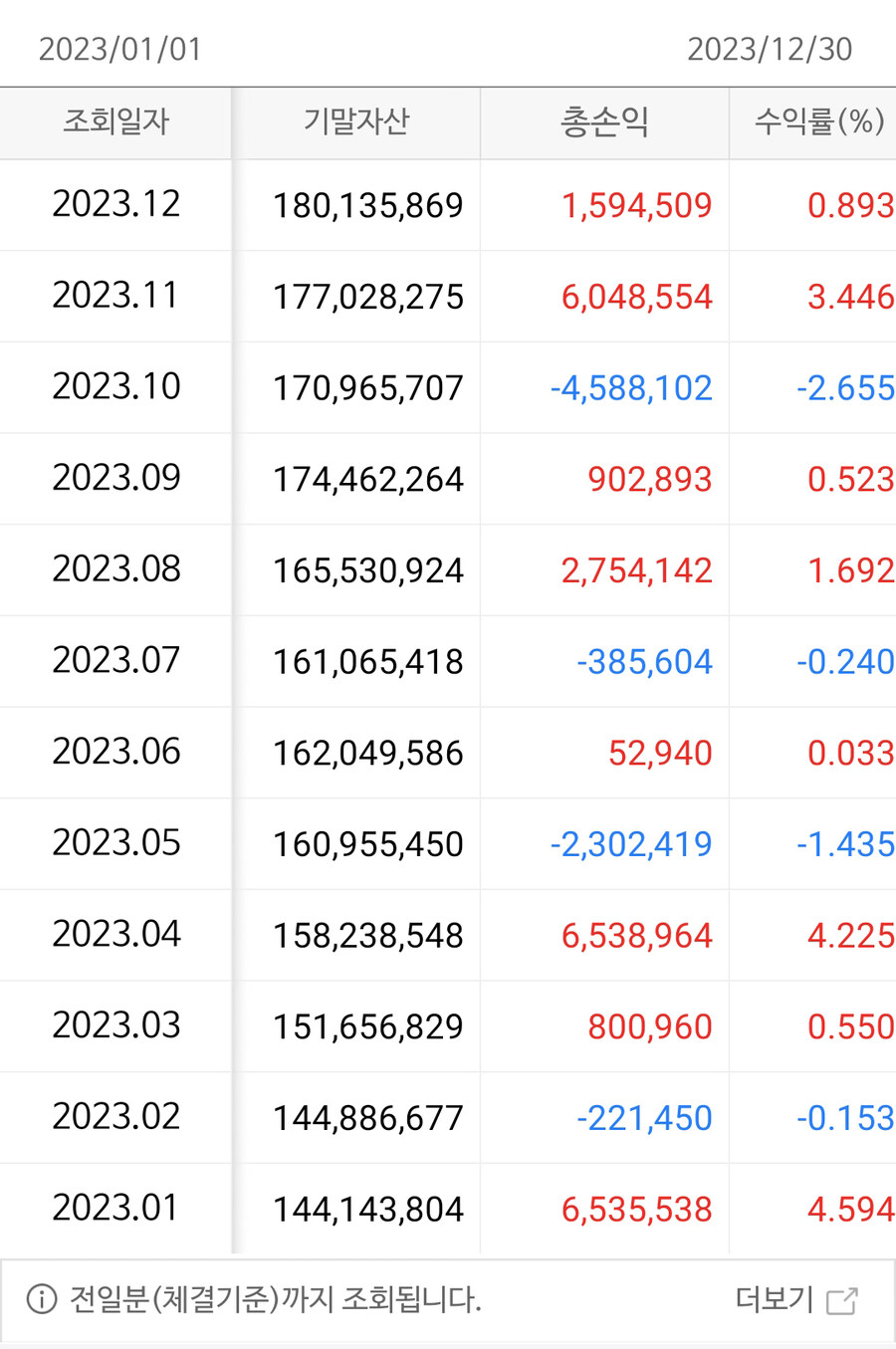Select the 2023.09 row date
896x1349 pixels.
click(x=116, y=478)
